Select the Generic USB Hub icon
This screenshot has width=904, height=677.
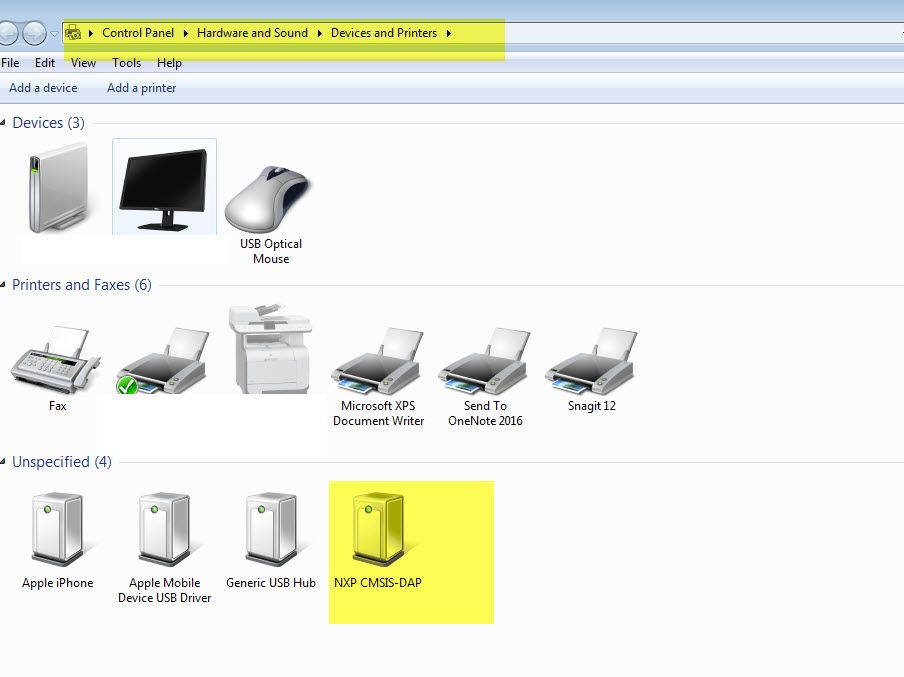[x=271, y=529]
